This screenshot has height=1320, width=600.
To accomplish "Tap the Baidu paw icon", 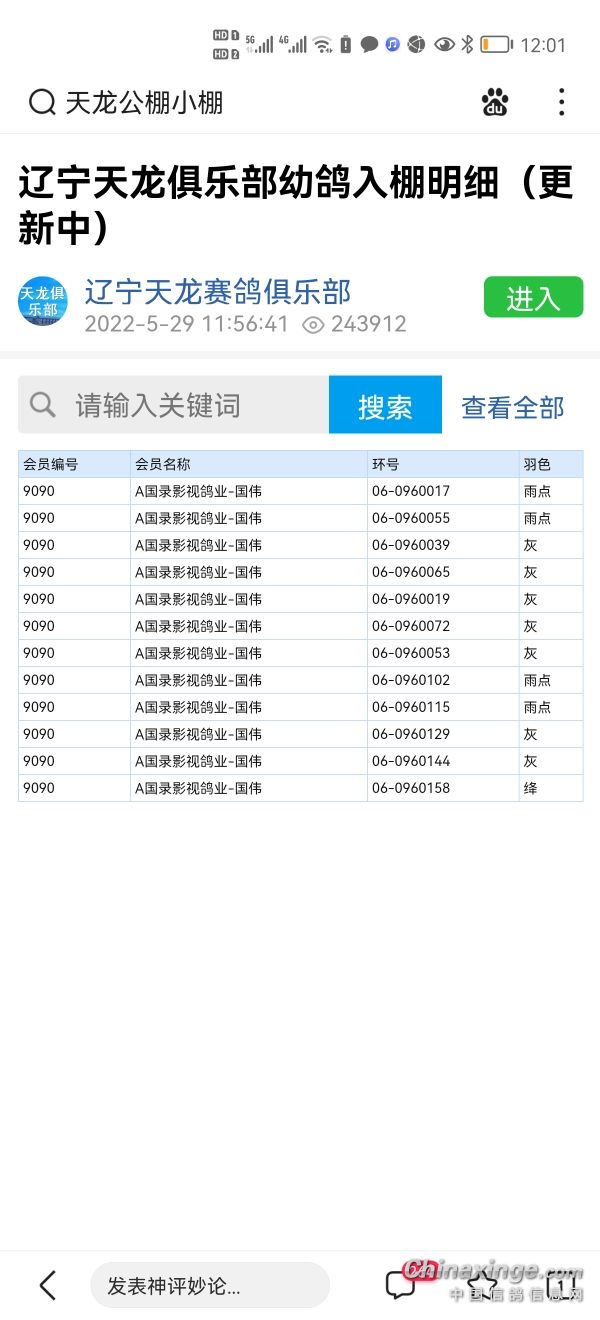I will point(494,102).
